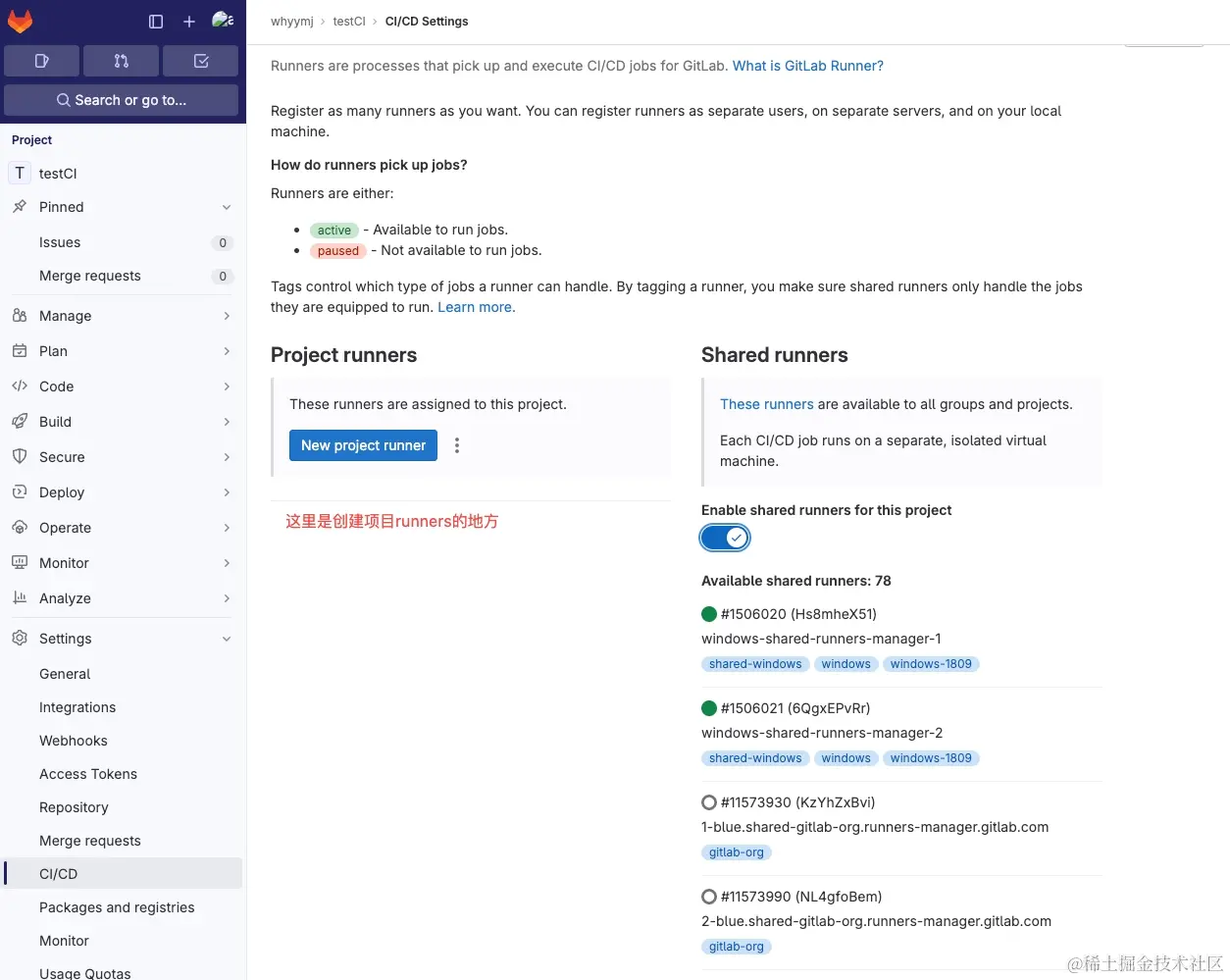Open the kebab menu beside New project runner

[457, 444]
